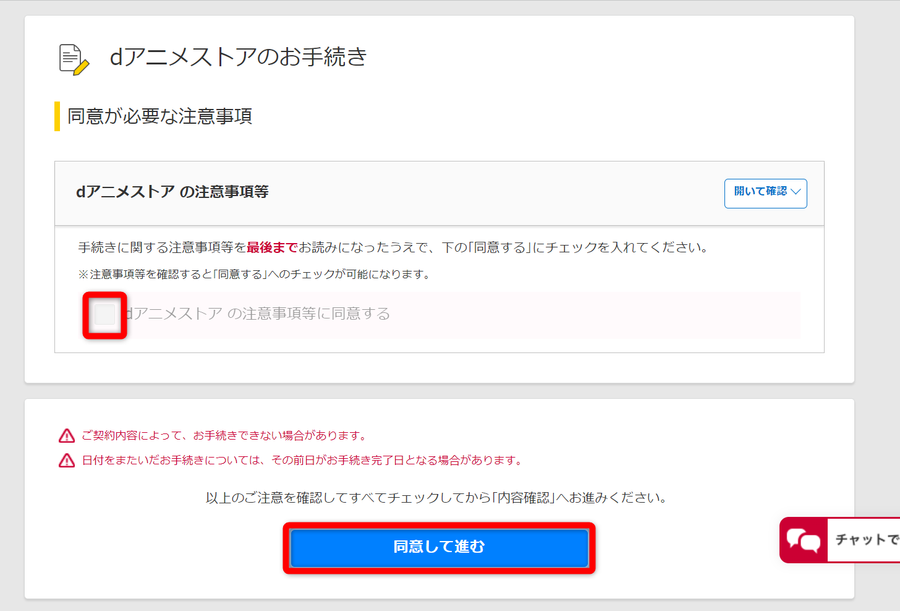Click the chat speech-bubble icon
The height and width of the screenshot is (611, 900).
click(x=803, y=540)
